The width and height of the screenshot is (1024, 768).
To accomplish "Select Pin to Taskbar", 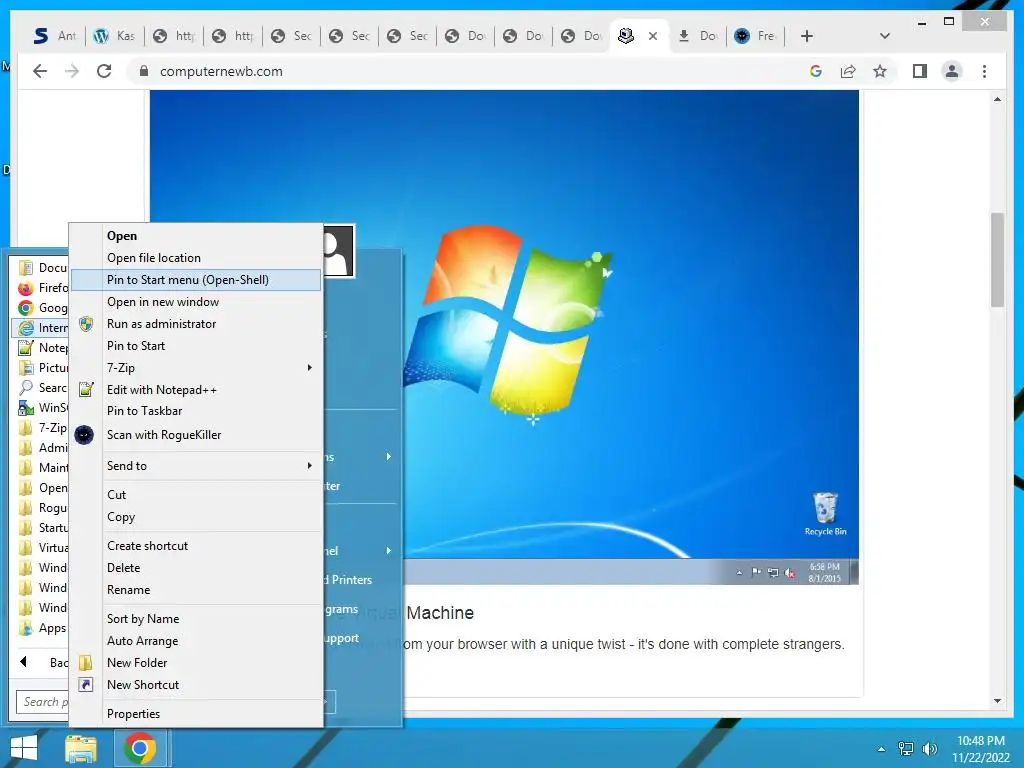I will click(196, 411).
